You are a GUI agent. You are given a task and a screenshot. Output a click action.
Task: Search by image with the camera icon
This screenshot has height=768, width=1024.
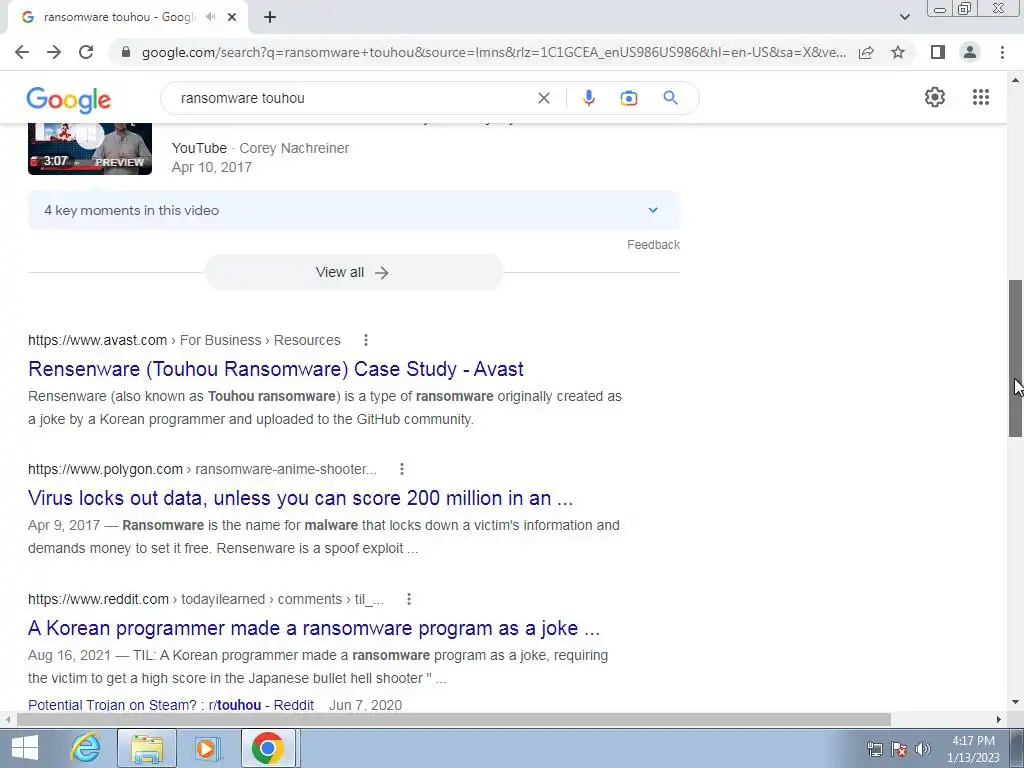pos(628,98)
